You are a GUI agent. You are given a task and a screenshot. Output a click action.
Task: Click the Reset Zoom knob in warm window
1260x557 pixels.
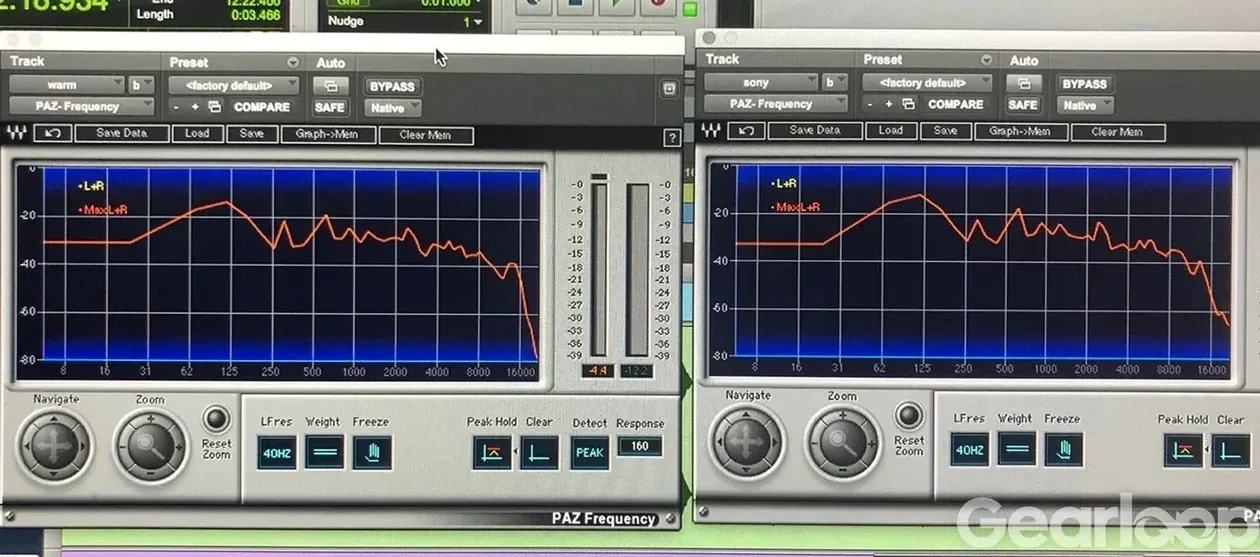tap(215, 418)
